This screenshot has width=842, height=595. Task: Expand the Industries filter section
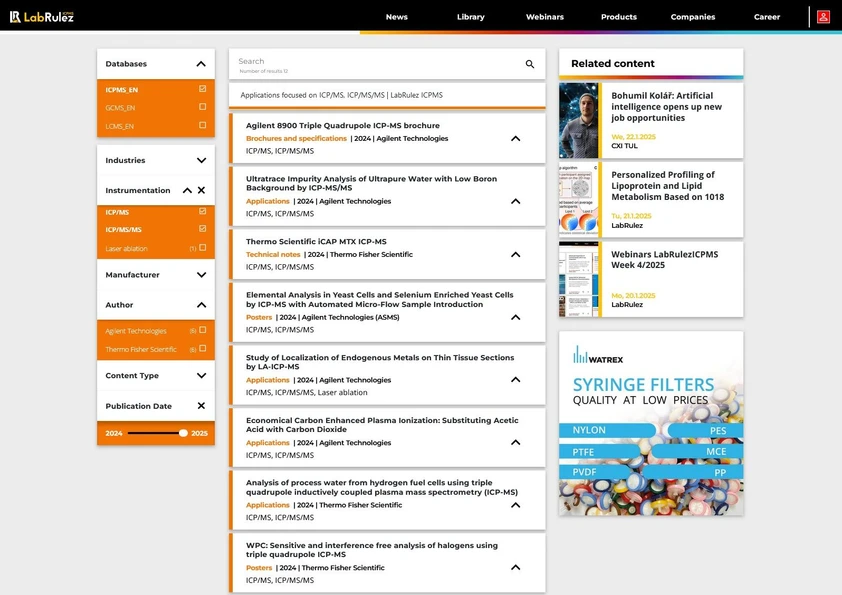[x=201, y=160]
